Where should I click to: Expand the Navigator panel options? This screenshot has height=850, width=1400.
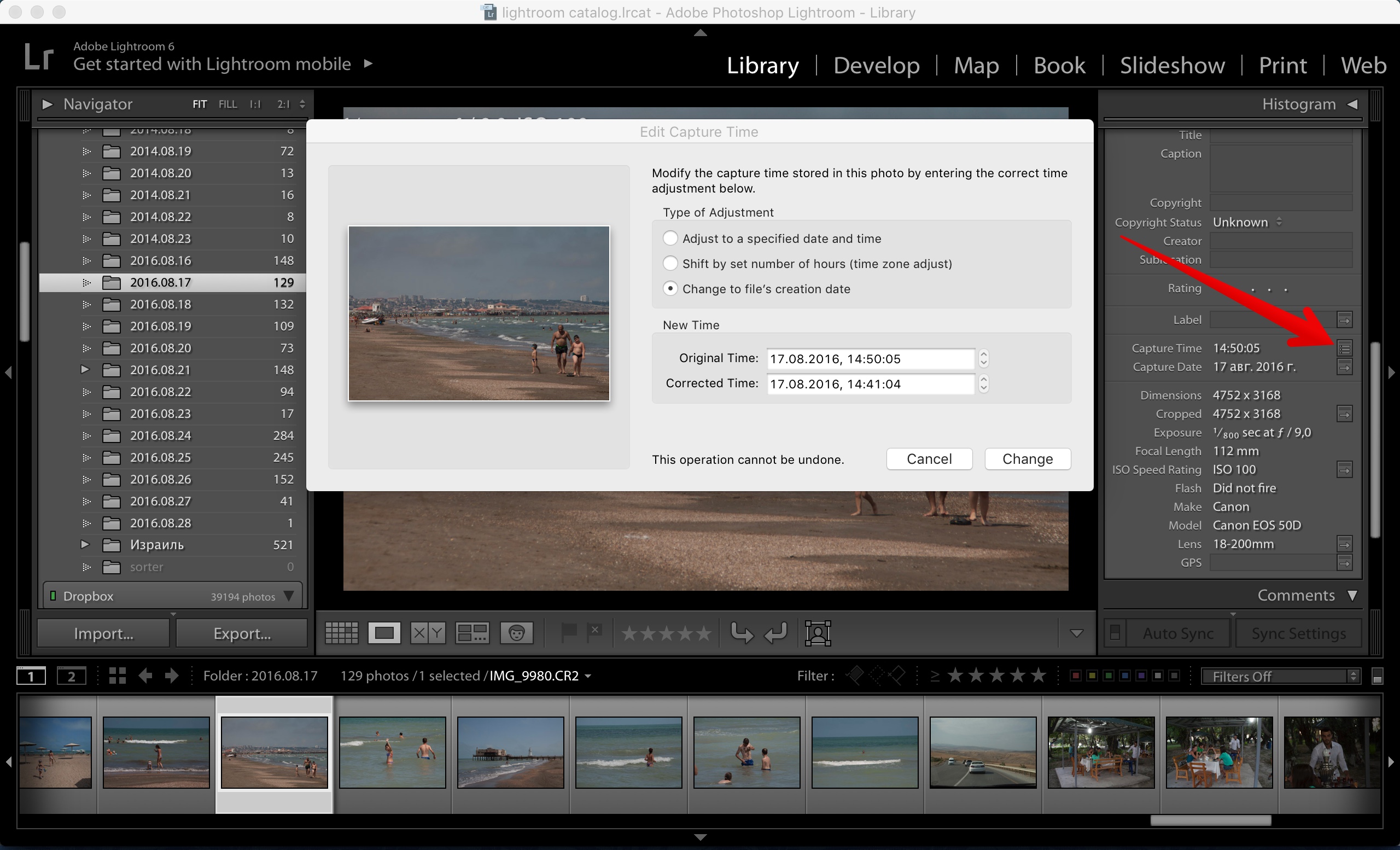click(47, 103)
